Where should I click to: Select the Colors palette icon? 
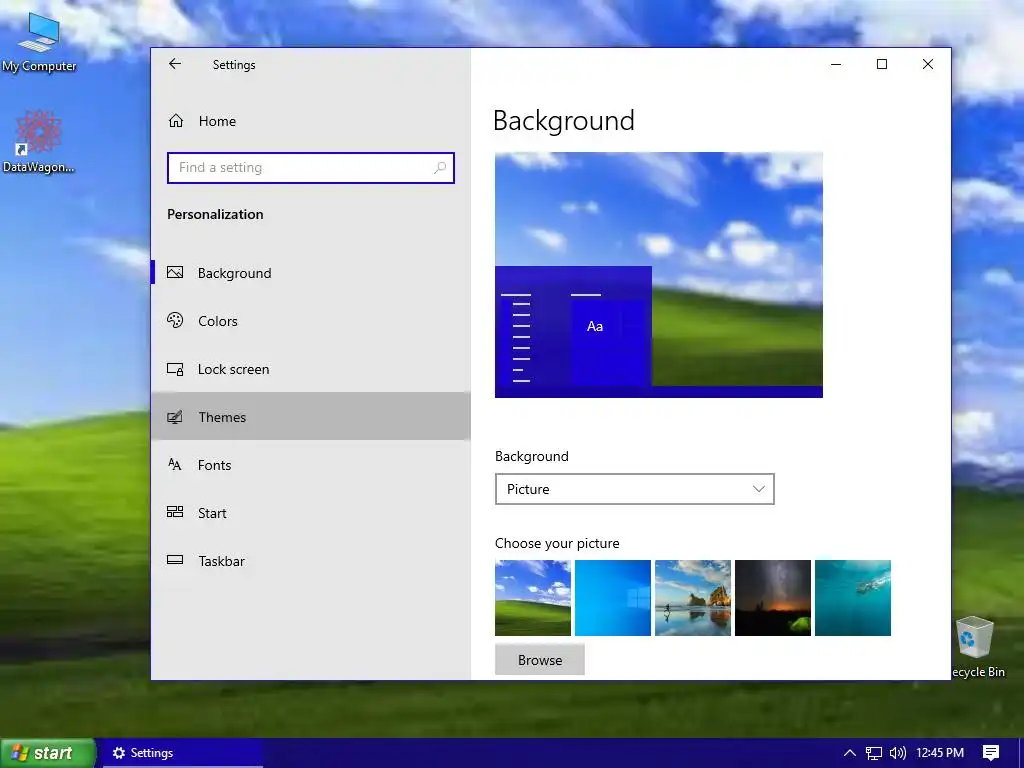click(175, 321)
